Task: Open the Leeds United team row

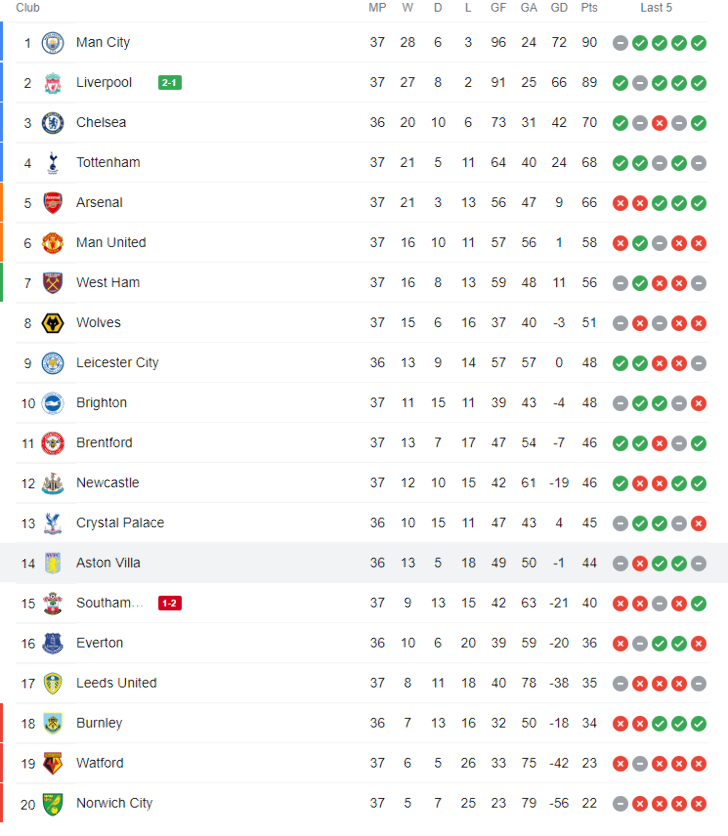Action: (364, 683)
